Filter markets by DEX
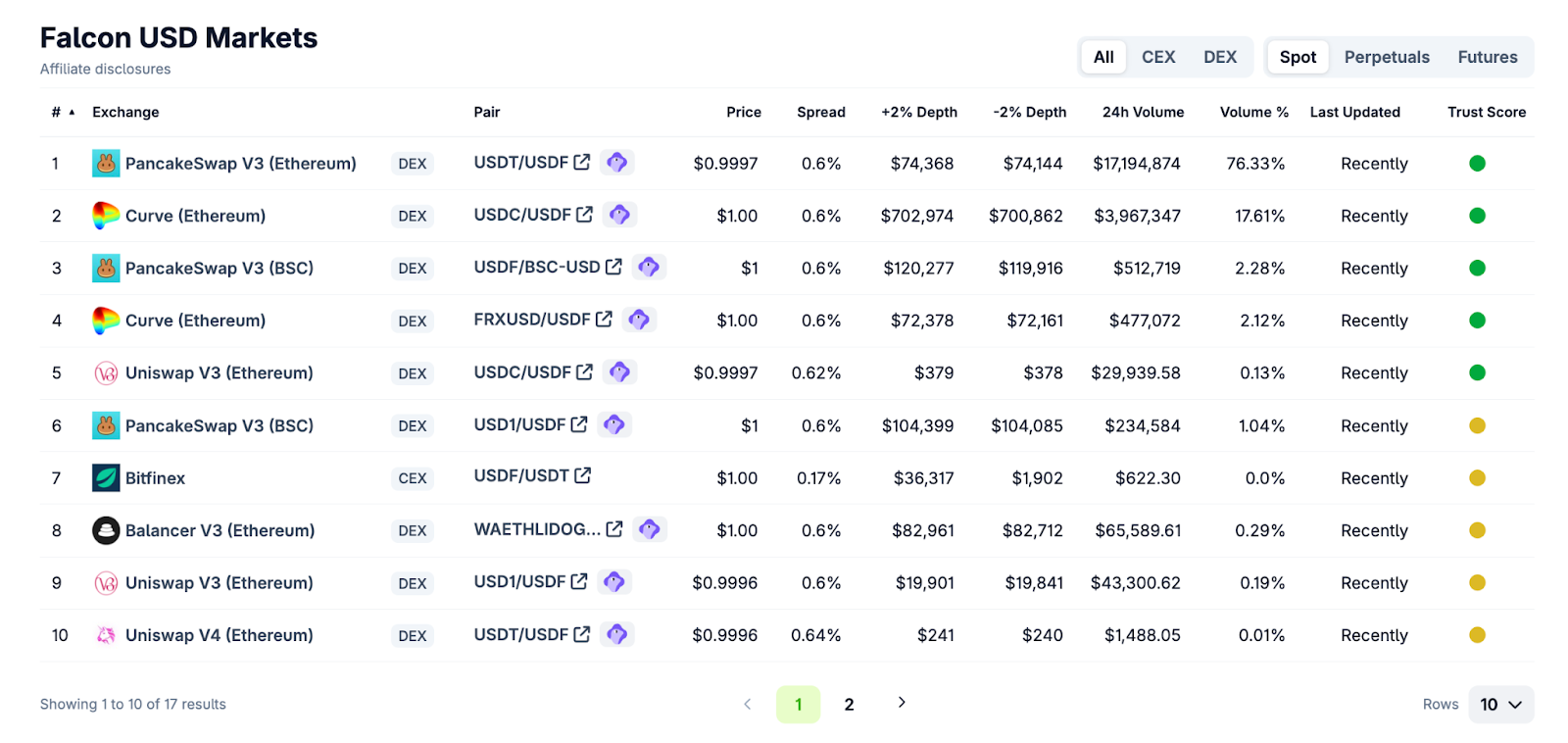Screen dimensions: 1568x743 point(1220,57)
